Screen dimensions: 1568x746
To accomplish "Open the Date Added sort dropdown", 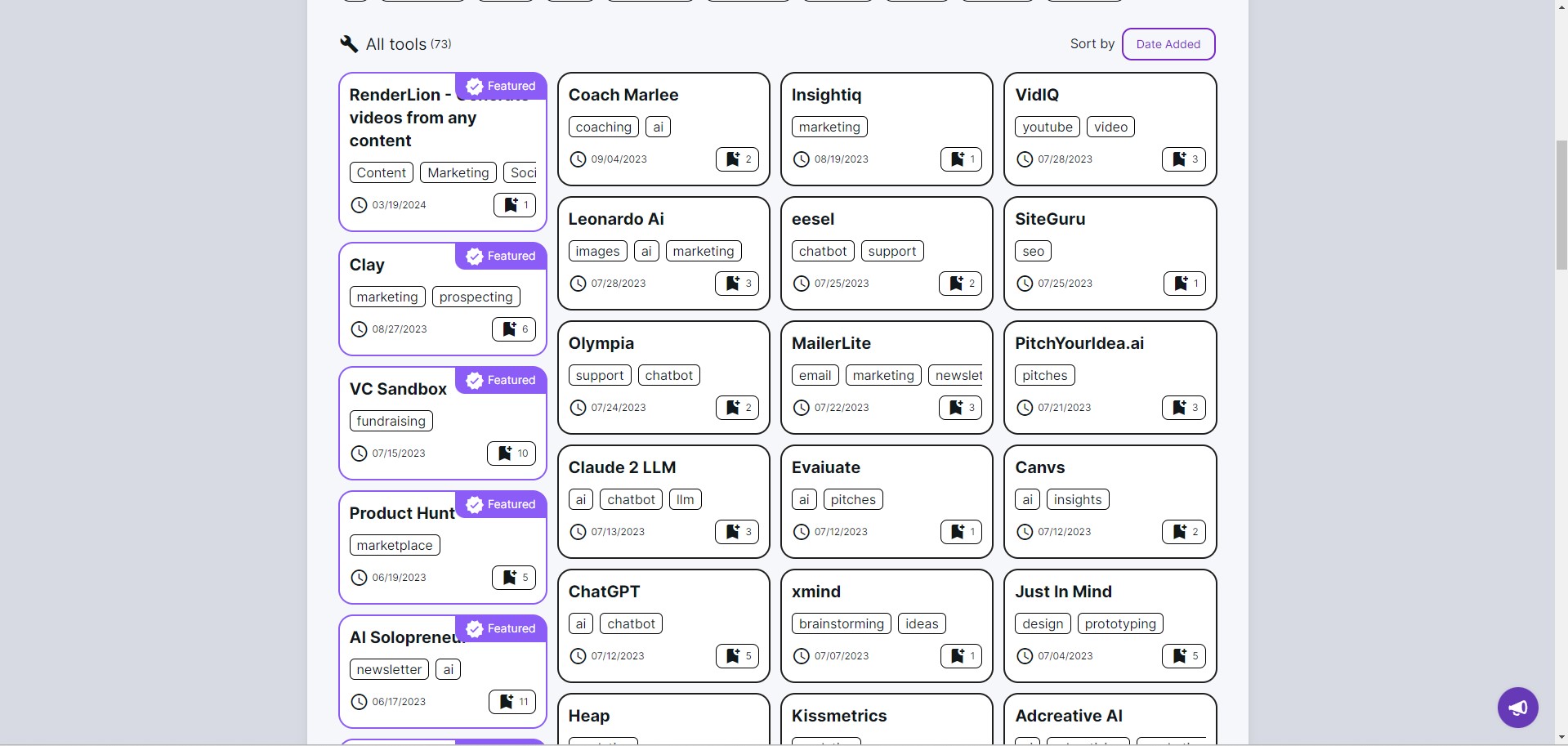I will click(1168, 44).
